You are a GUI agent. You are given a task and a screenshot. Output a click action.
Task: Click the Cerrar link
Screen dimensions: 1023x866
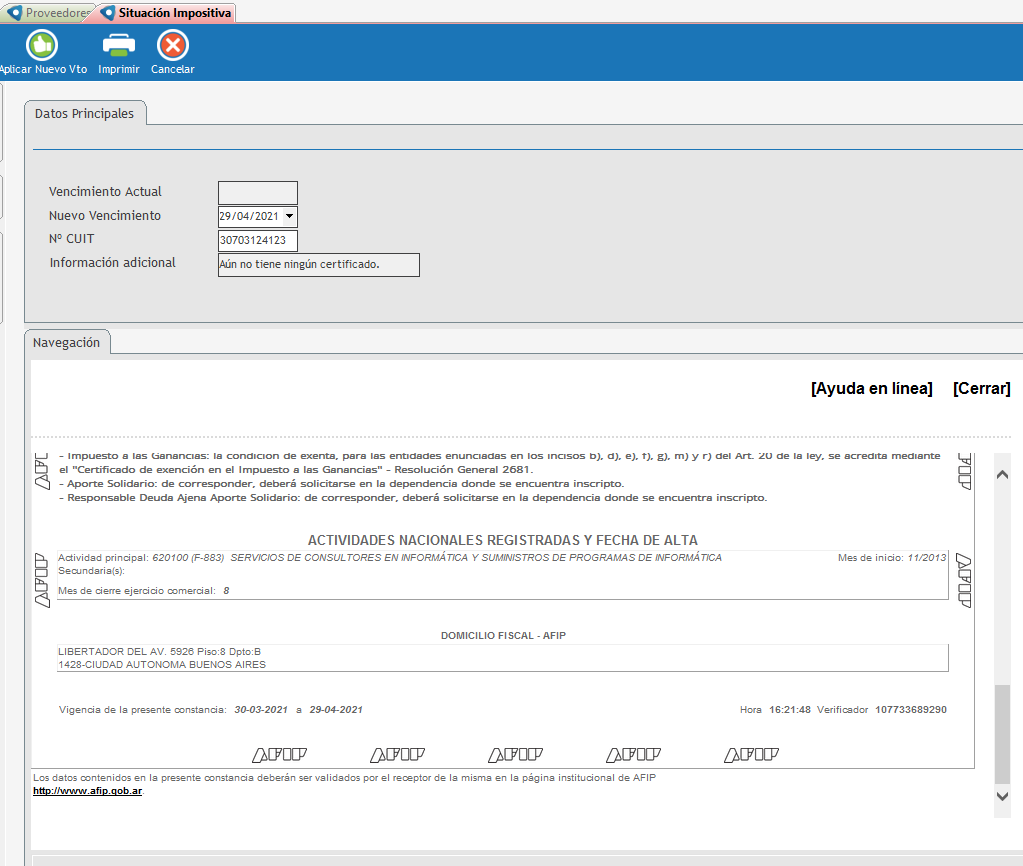click(x=981, y=388)
